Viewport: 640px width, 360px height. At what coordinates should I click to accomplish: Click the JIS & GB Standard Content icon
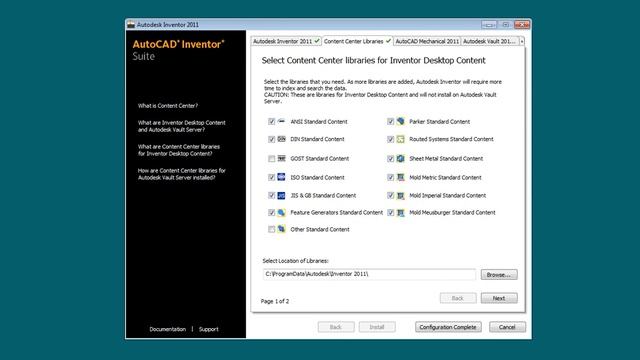tap(281, 196)
